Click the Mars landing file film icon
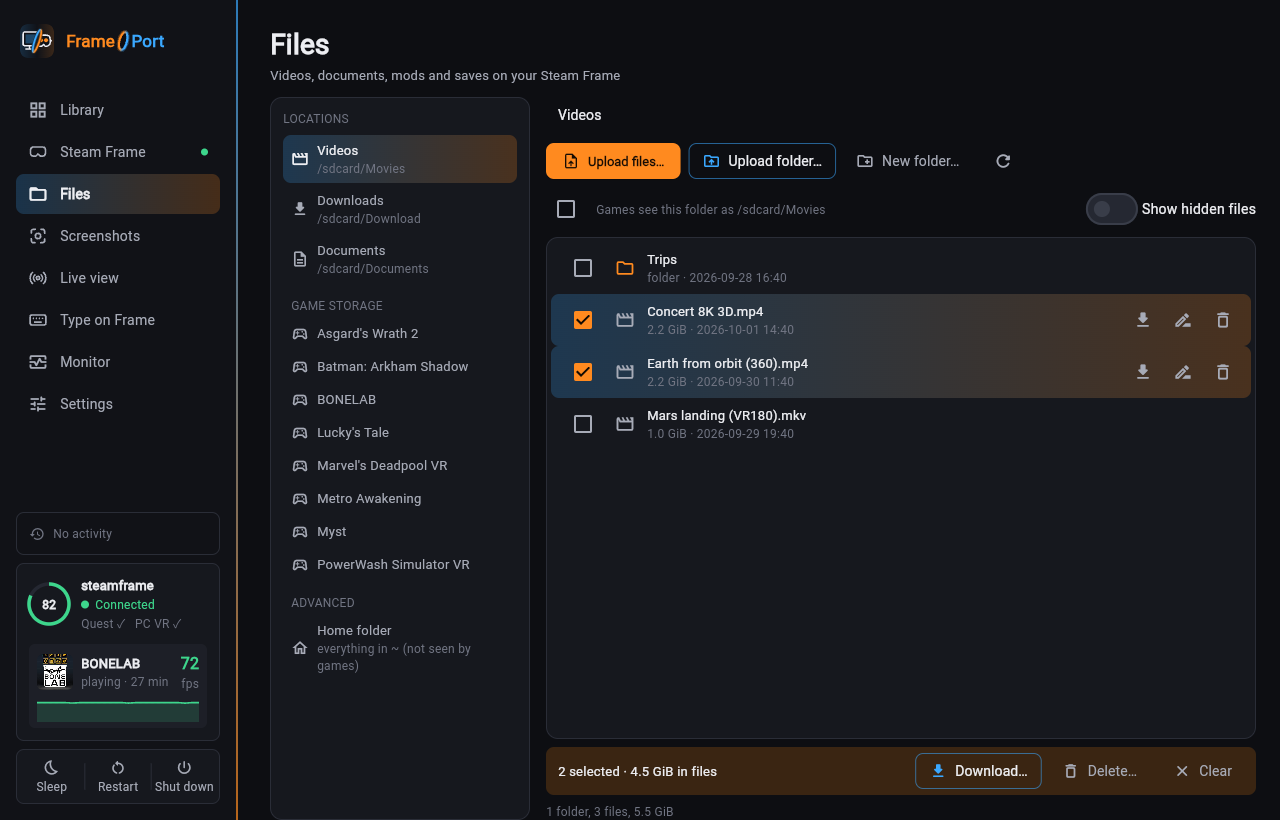Viewport: 1280px width, 820px height. click(625, 424)
